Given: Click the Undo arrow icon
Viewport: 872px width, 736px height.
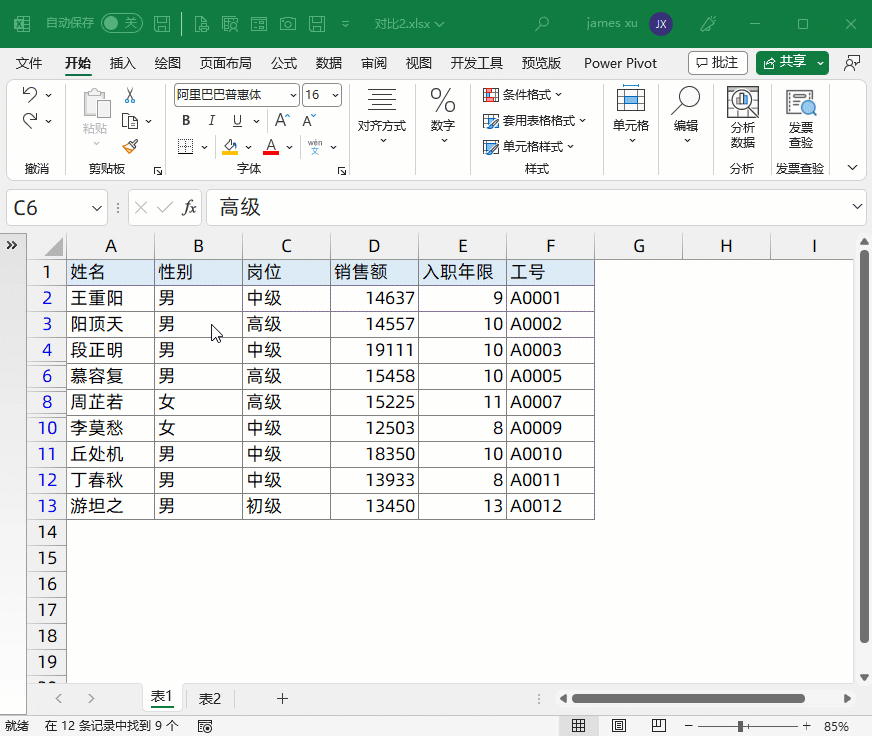Looking at the screenshot, I should click(29, 95).
